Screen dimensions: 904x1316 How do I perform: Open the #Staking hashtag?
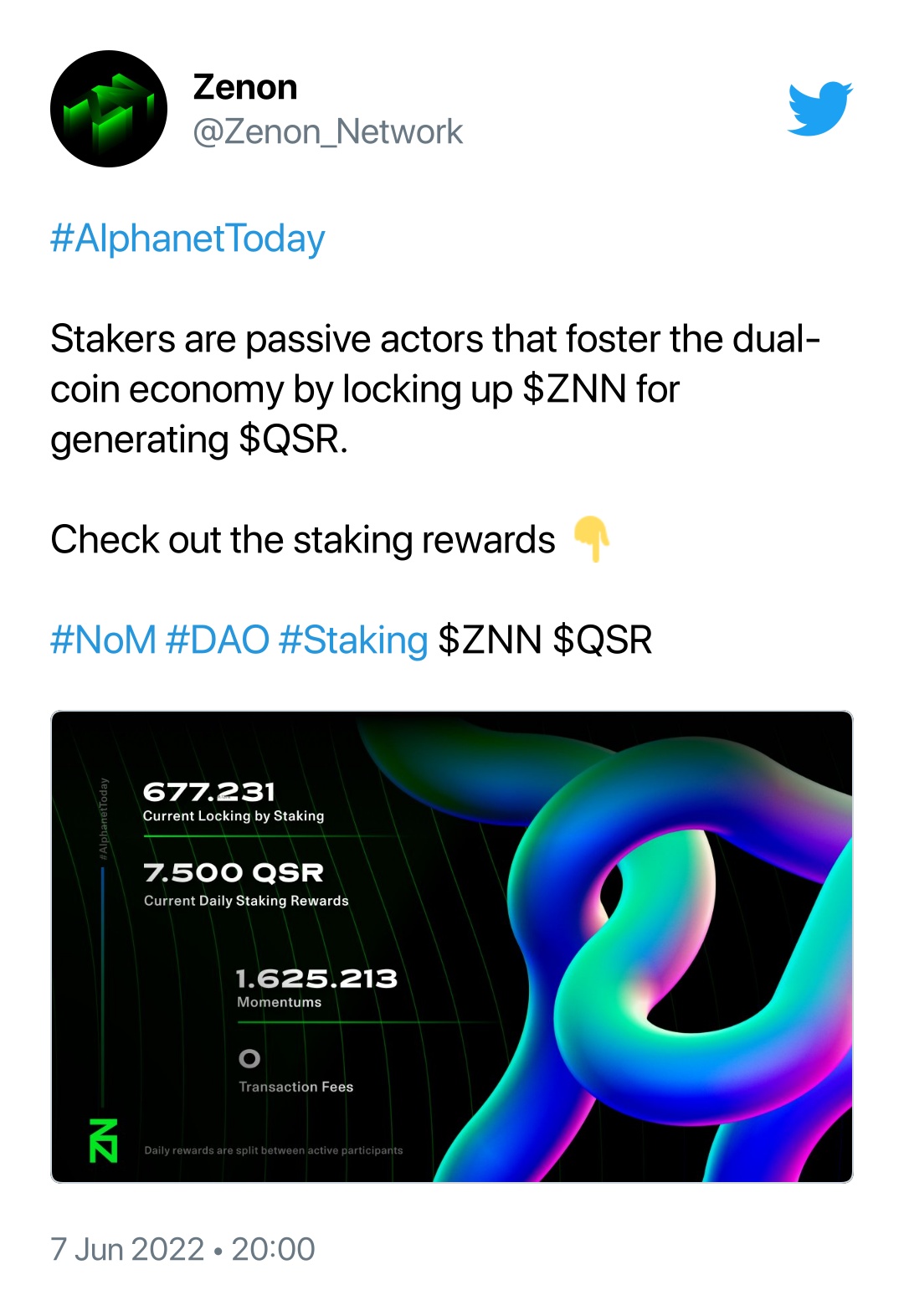[353, 640]
